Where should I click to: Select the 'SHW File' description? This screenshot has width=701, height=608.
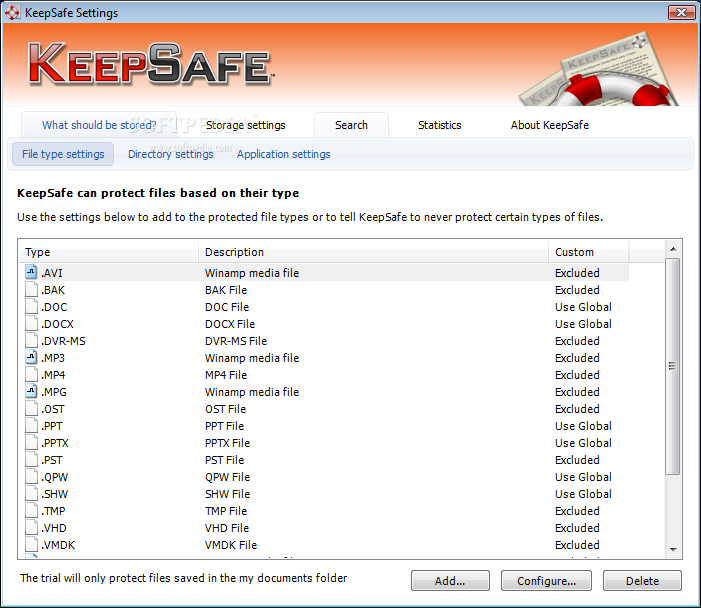tap(227, 494)
